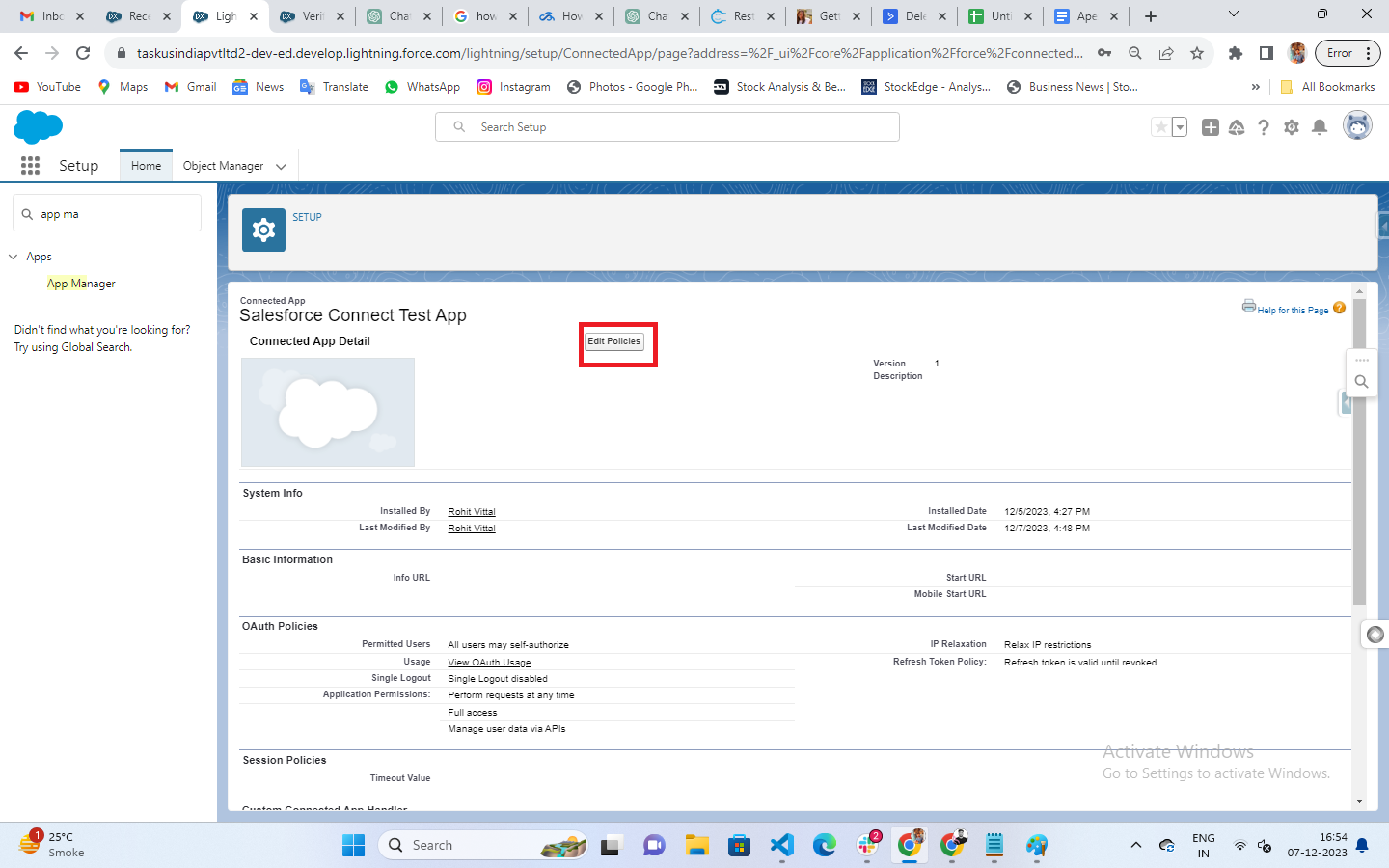Open a new browser tab
The width and height of the screenshot is (1389, 868).
1151,16
